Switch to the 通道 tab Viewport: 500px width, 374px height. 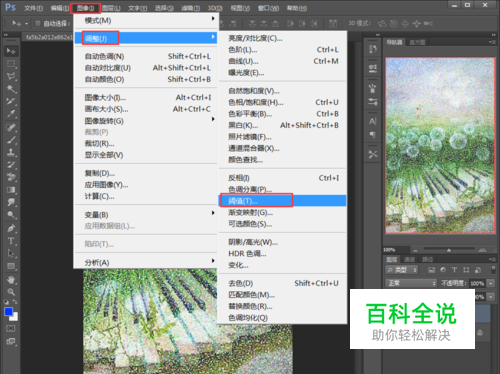[409, 259]
